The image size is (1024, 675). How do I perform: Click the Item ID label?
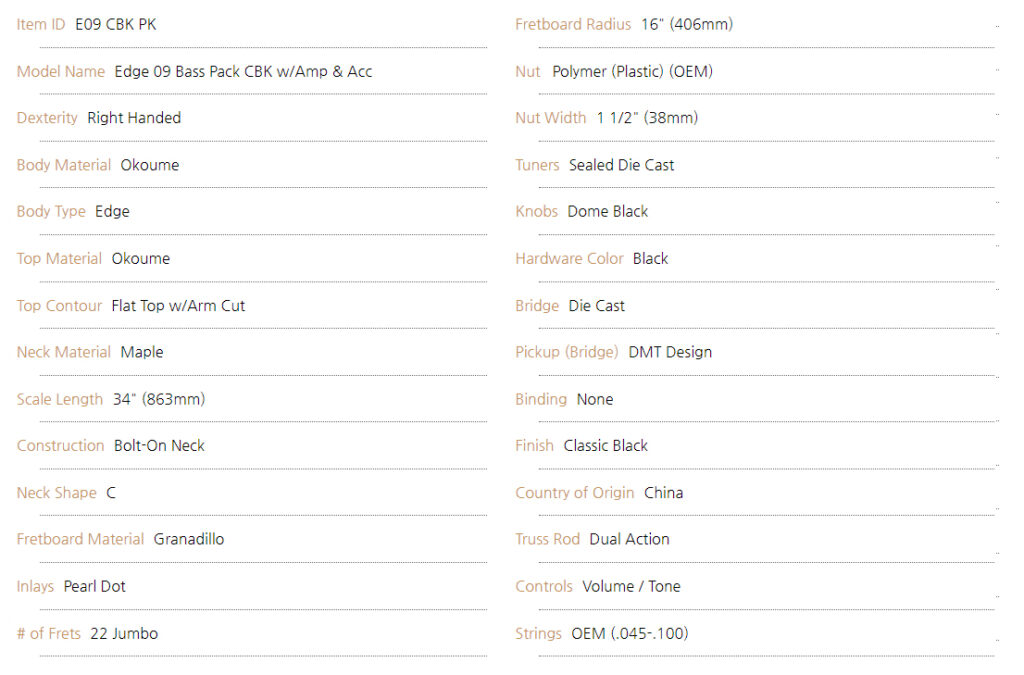40,25
